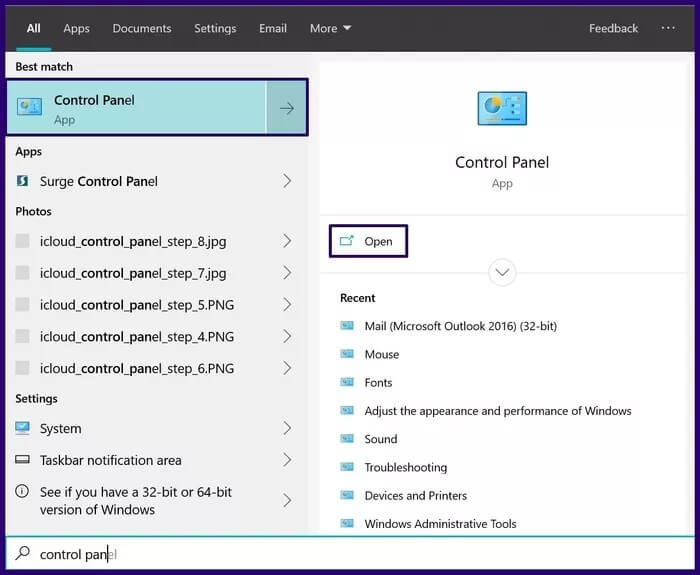This screenshot has width=700, height=575.
Task: Open recent Mouse item
Action: point(382,354)
